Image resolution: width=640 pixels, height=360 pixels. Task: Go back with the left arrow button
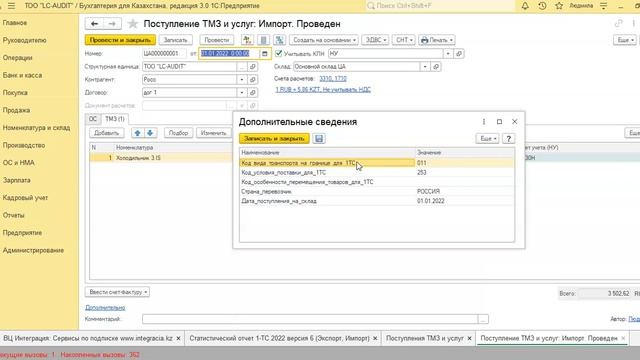(94, 24)
